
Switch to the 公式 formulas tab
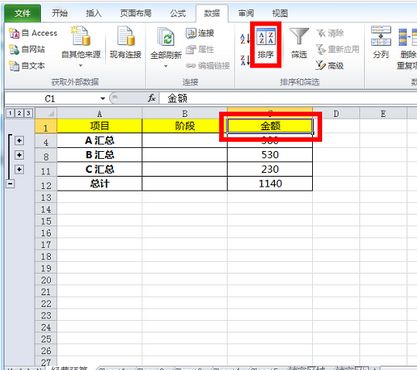click(178, 13)
